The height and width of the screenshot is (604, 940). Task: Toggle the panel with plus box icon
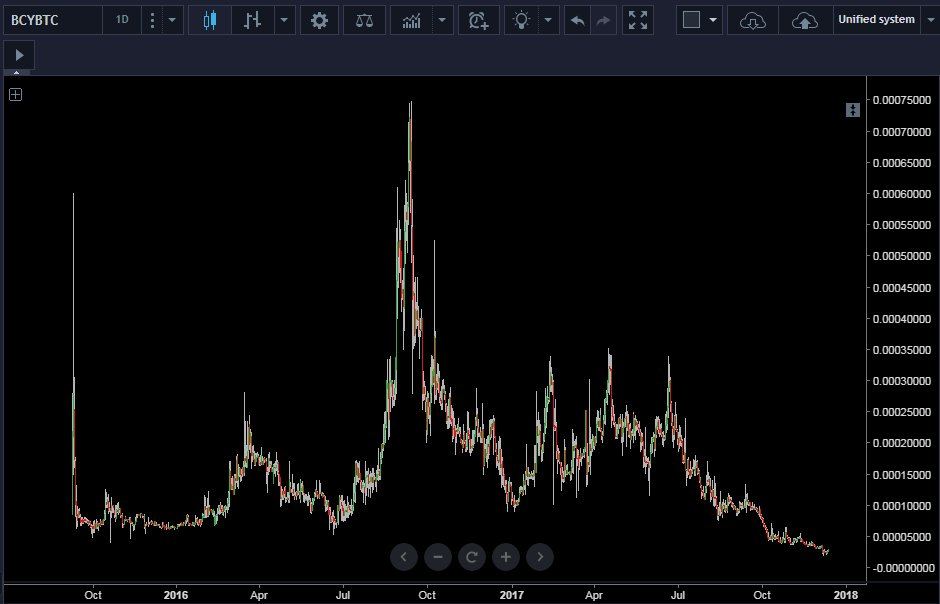[x=16, y=95]
